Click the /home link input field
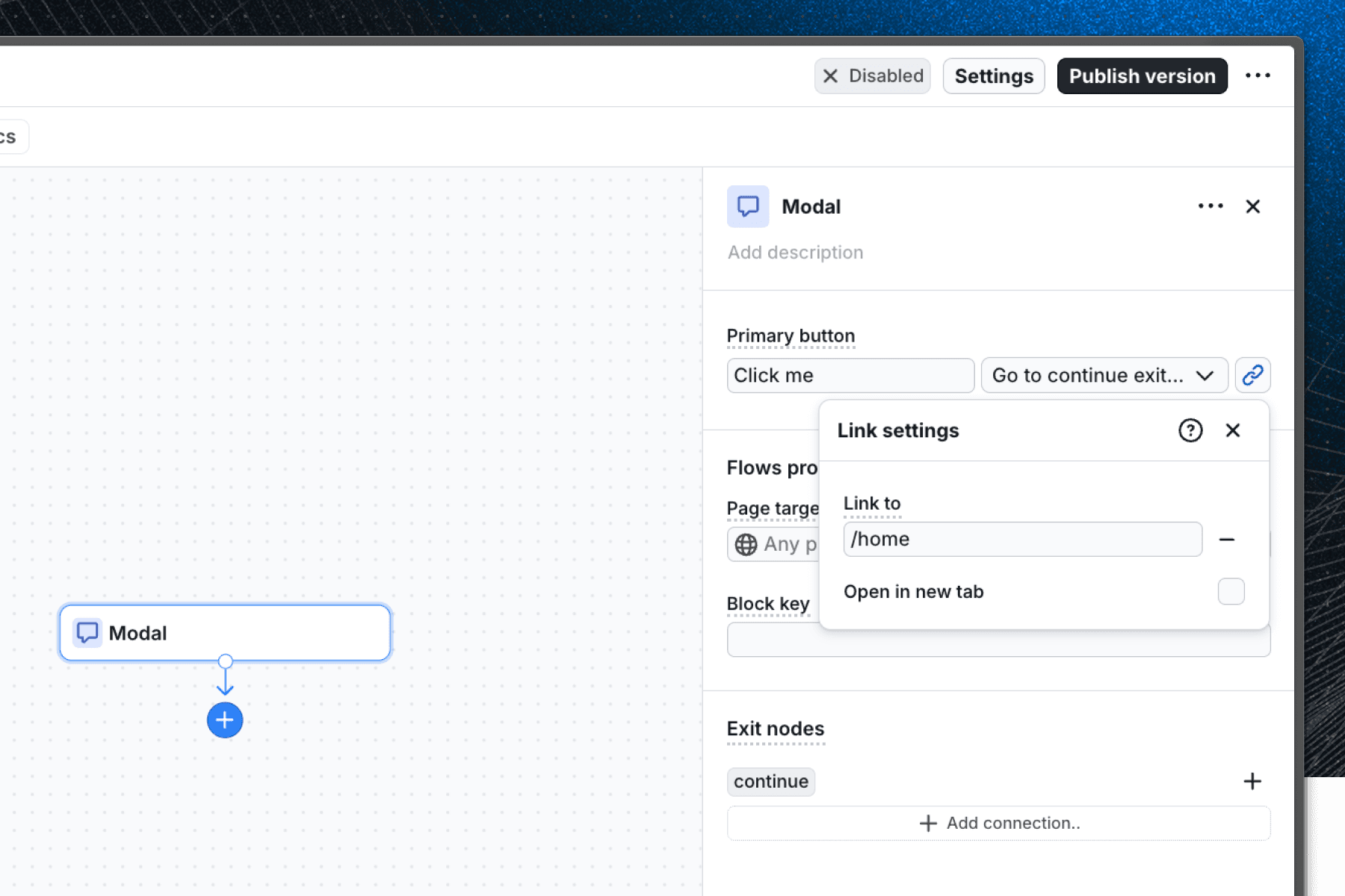This screenshot has height=896, width=1345. point(1021,539)
